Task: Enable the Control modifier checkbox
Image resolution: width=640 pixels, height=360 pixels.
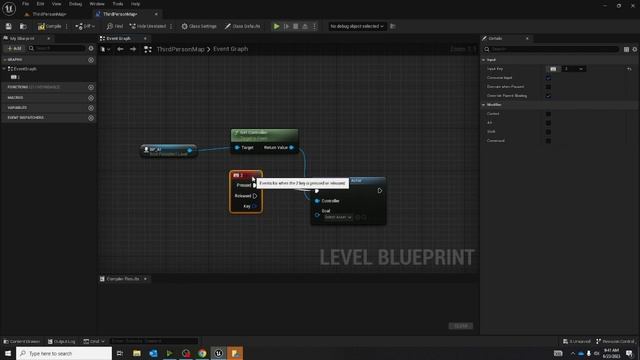Action: (548, 114)
